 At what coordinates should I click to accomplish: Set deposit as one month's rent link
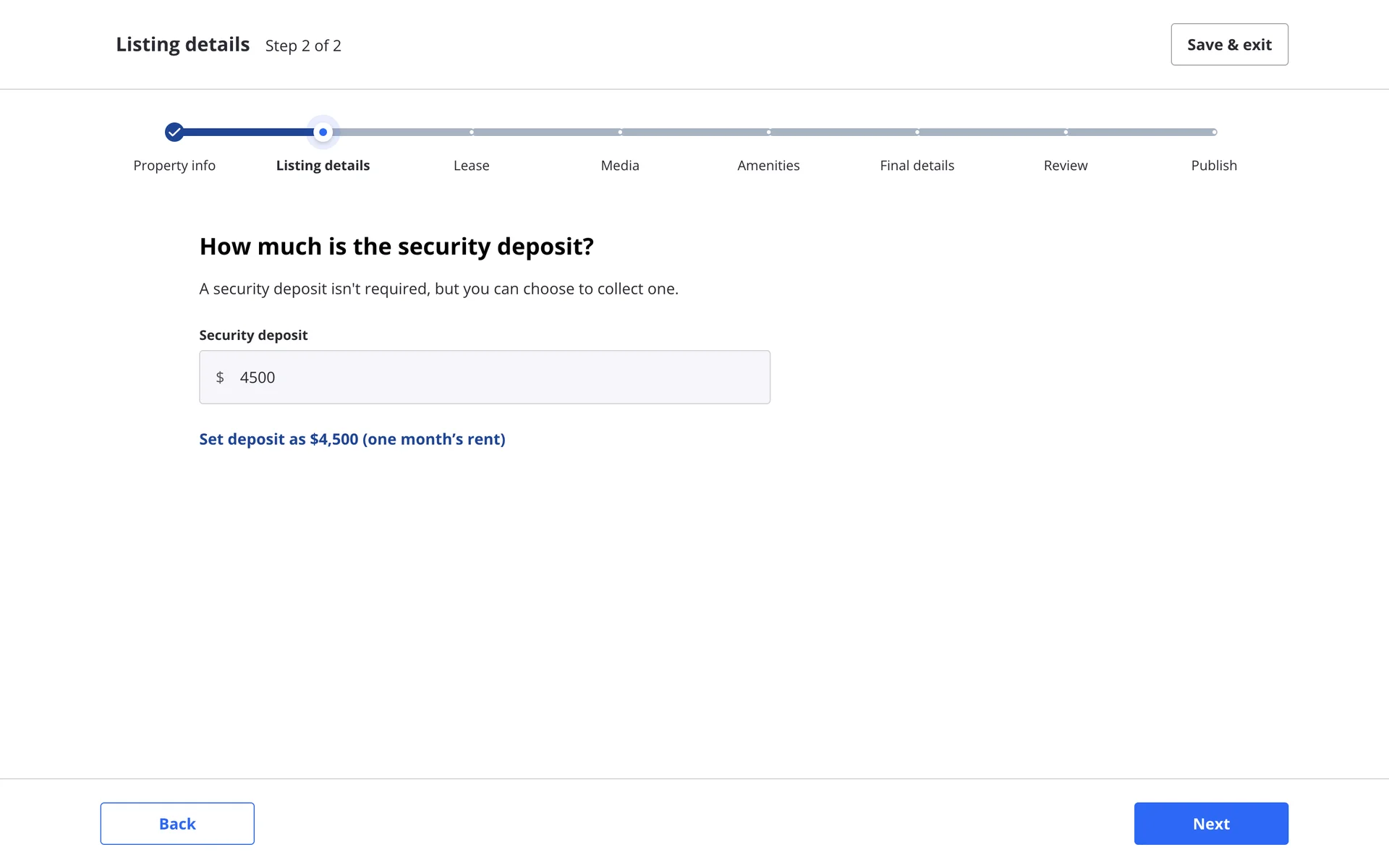[352, 439]
